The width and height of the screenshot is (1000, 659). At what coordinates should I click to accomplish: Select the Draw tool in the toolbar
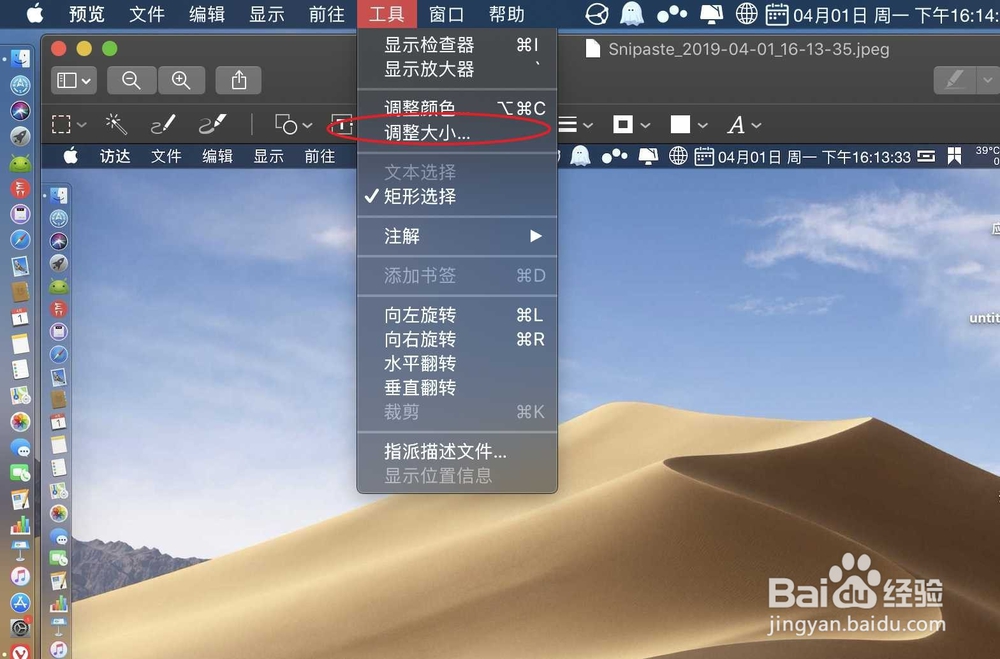tap(211, 124)
